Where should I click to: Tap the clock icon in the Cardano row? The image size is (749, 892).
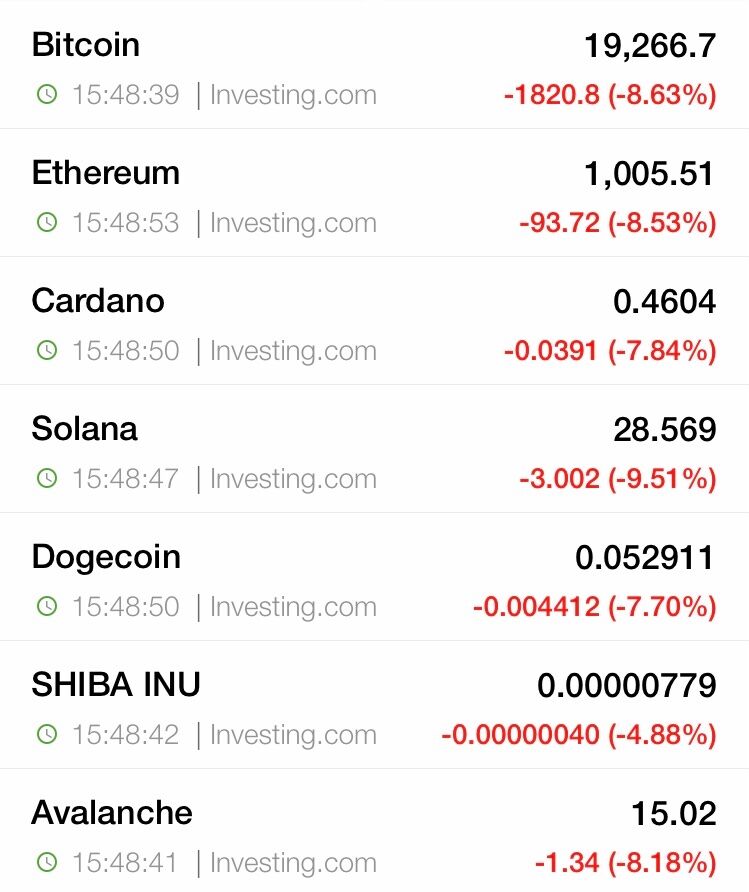47,350
